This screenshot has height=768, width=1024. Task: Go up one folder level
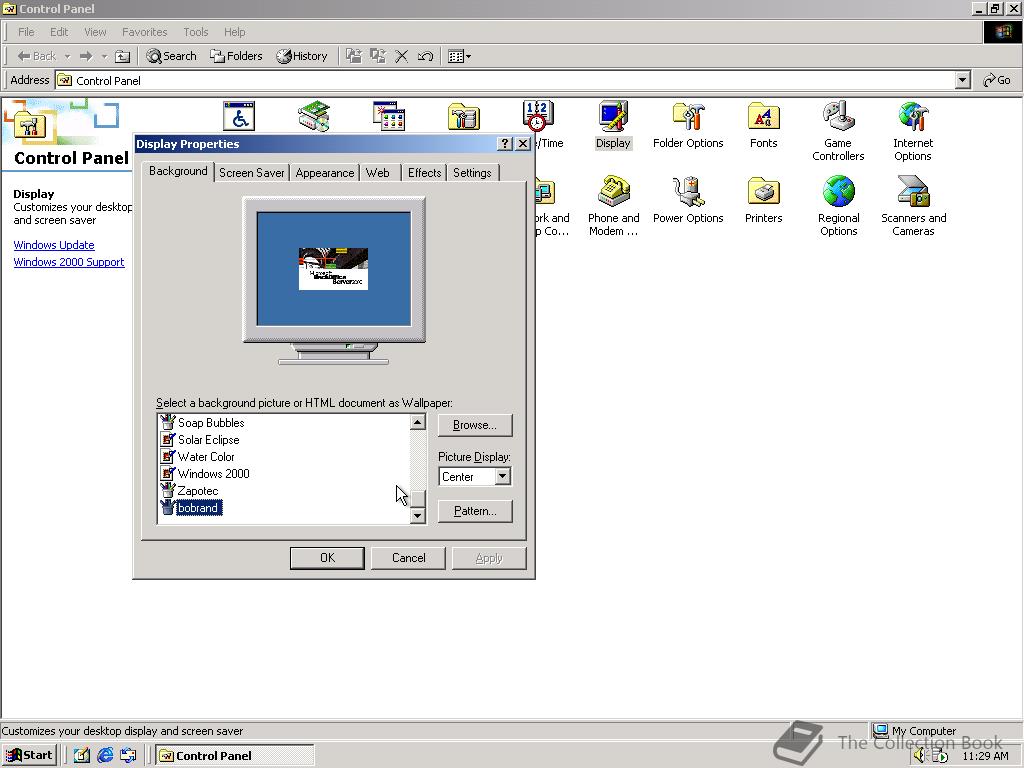(123, 56)
